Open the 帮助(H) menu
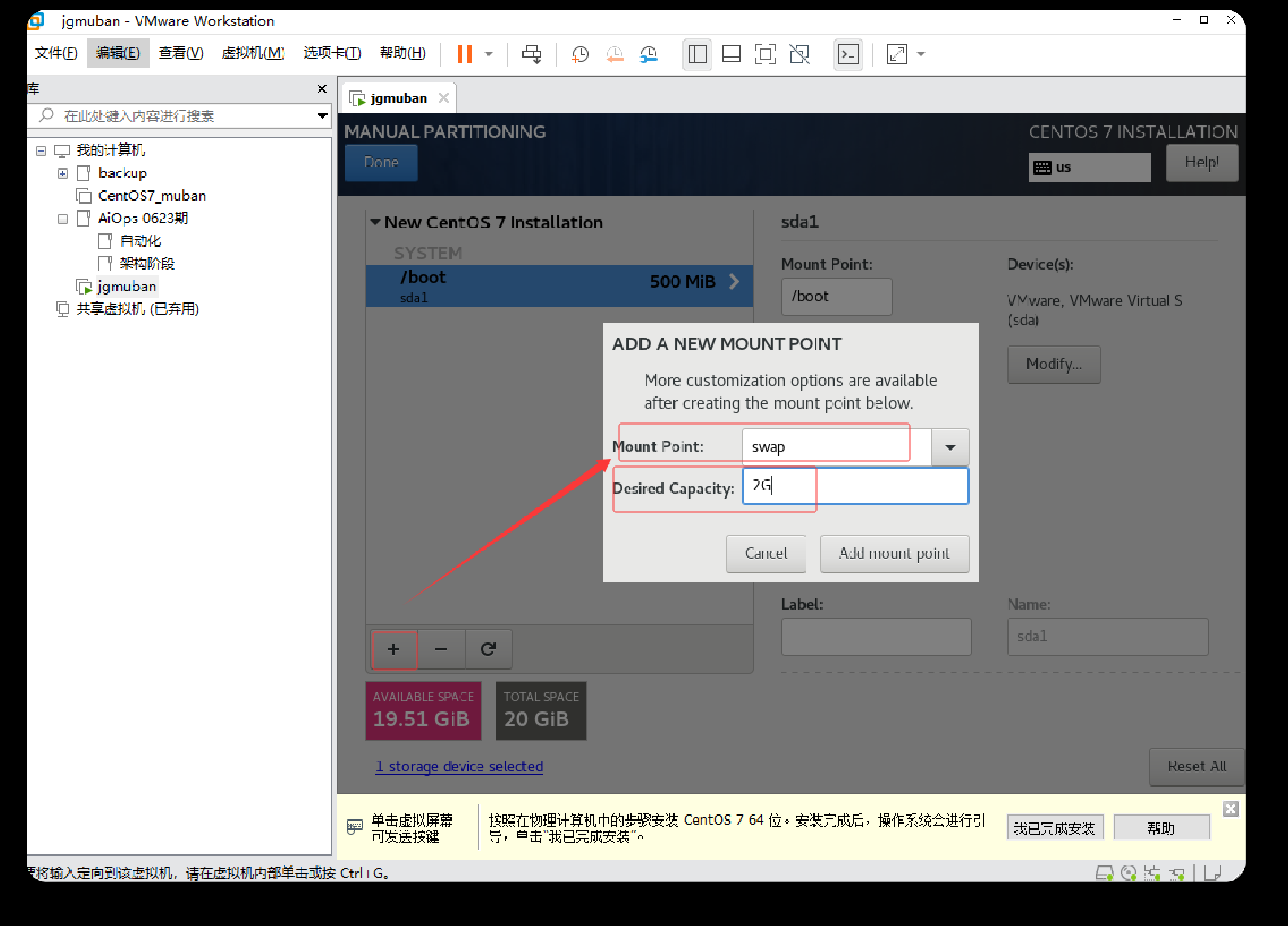1288x926 pixels. (x=403, y=53)
